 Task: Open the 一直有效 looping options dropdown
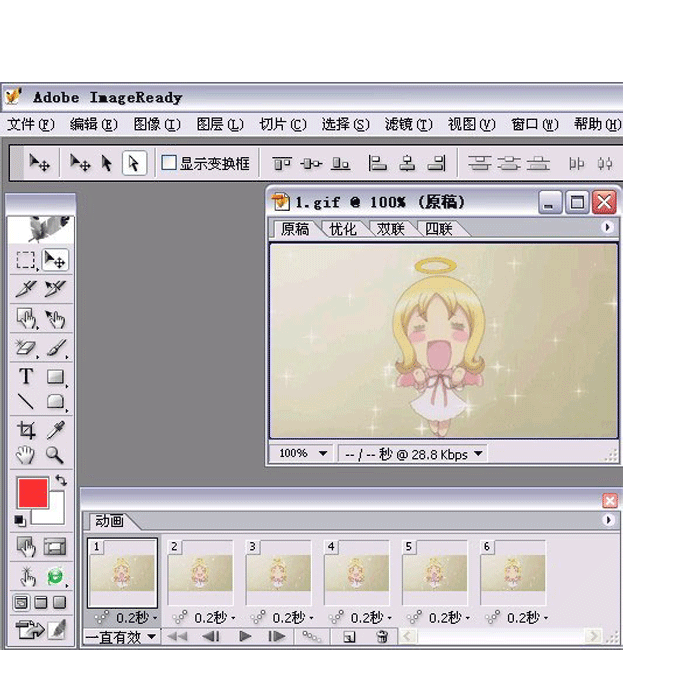[x=121, y=636]
